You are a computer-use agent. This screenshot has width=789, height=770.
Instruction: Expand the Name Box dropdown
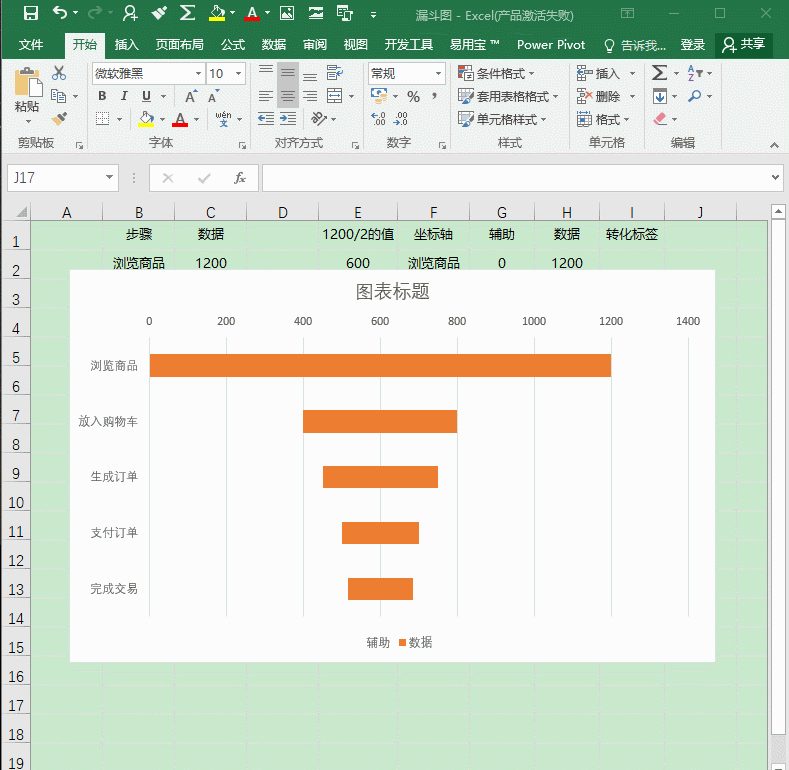109,178
